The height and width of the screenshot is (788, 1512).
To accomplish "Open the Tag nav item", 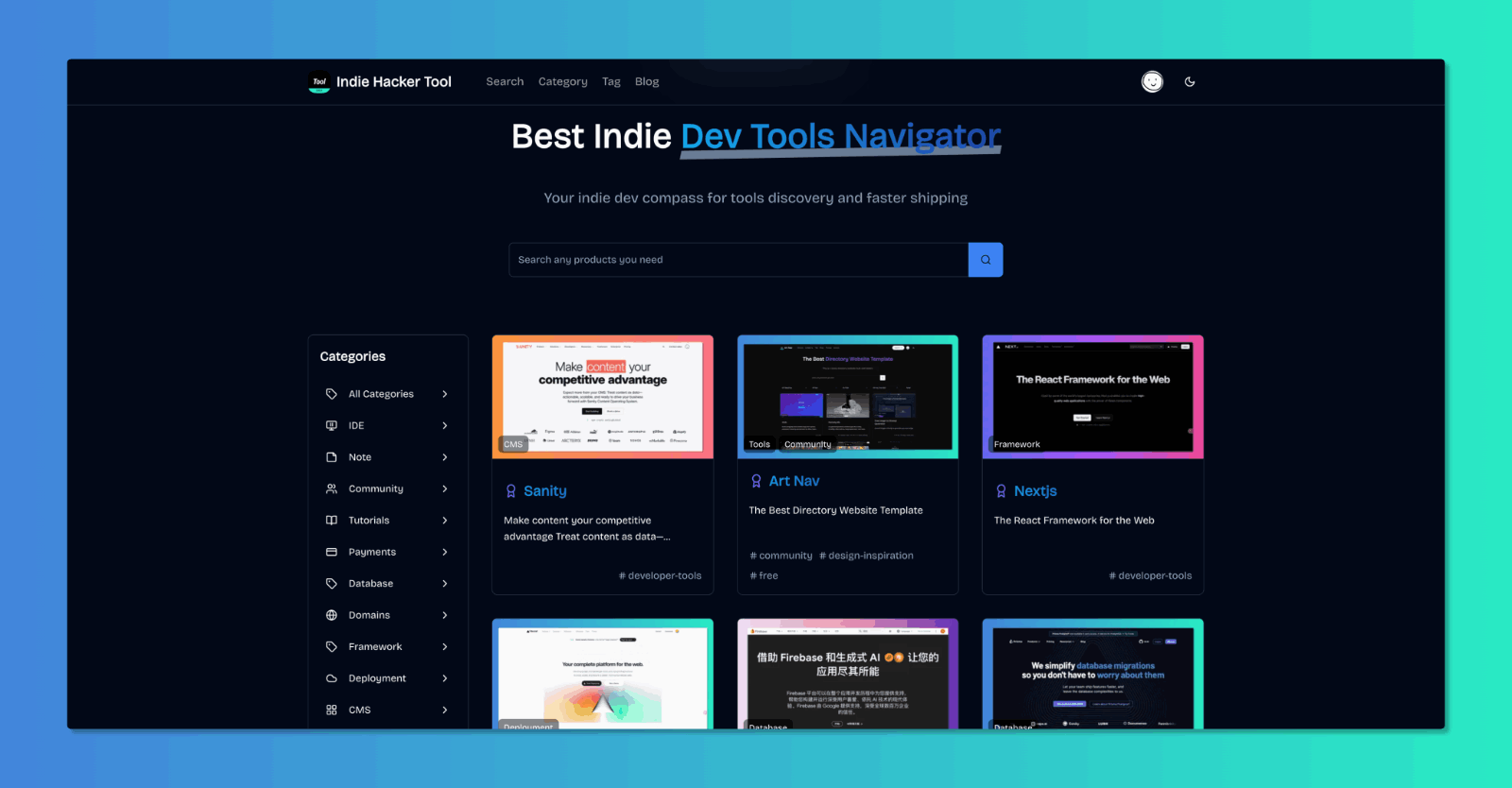I will (x=611, y=82).
